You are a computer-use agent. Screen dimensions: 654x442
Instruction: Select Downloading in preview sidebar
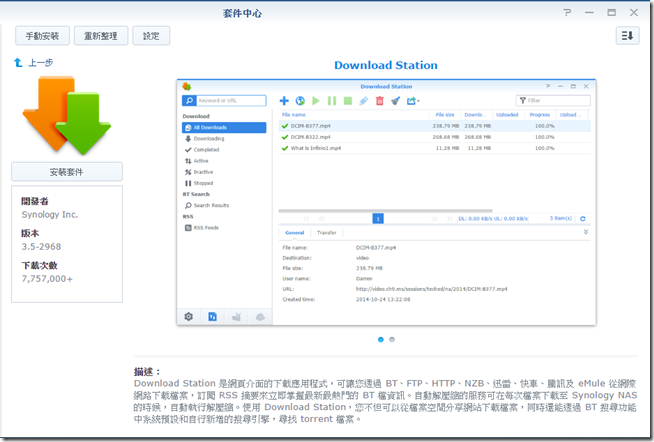coord(224,138)
